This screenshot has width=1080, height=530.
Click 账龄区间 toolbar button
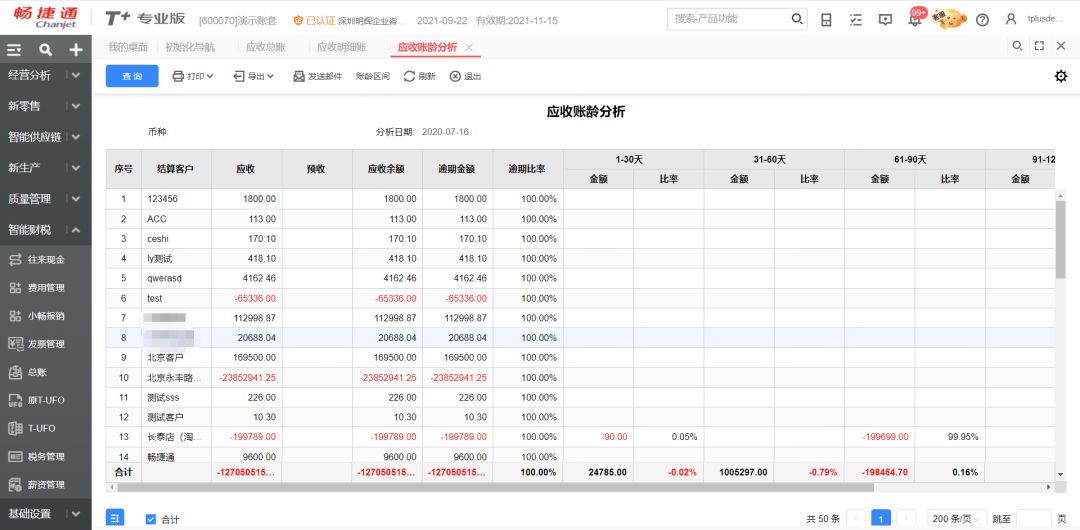point(373,77)
